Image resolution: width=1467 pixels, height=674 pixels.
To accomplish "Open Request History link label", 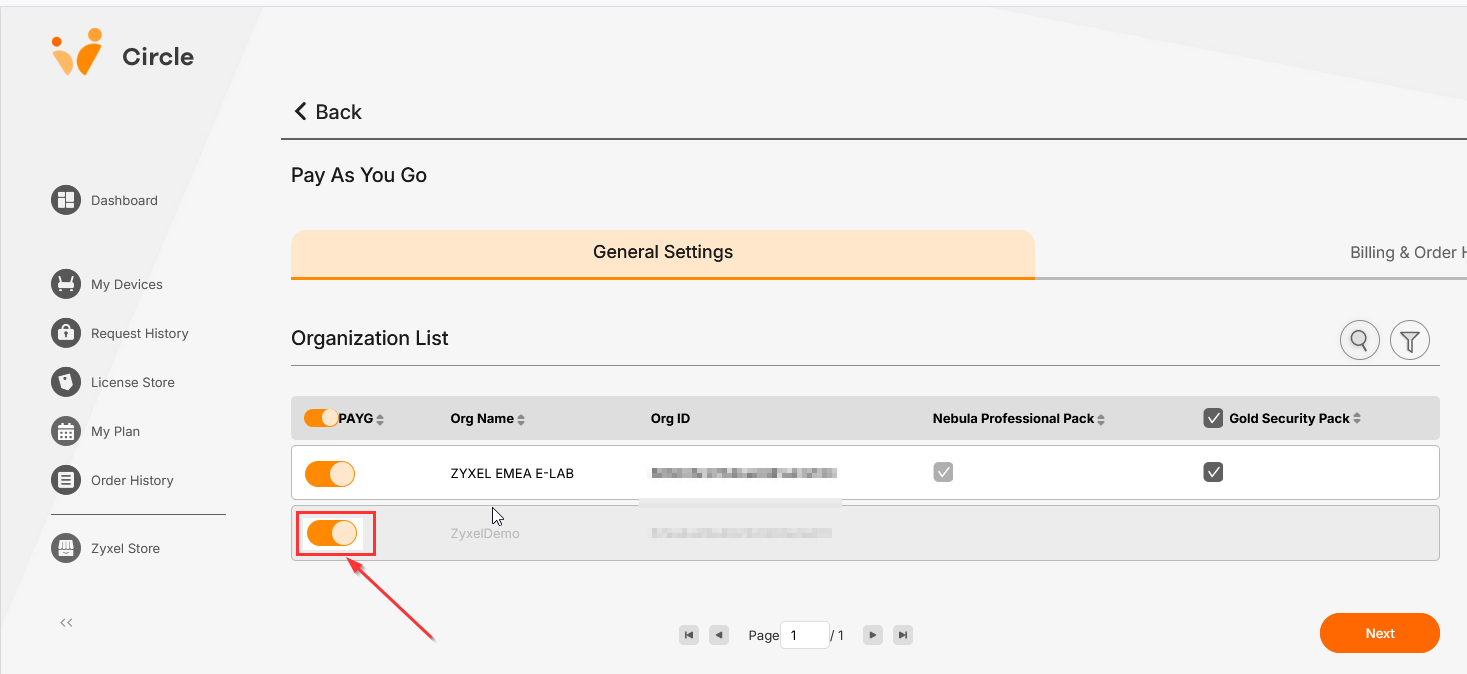I will [x=140, y=333].
